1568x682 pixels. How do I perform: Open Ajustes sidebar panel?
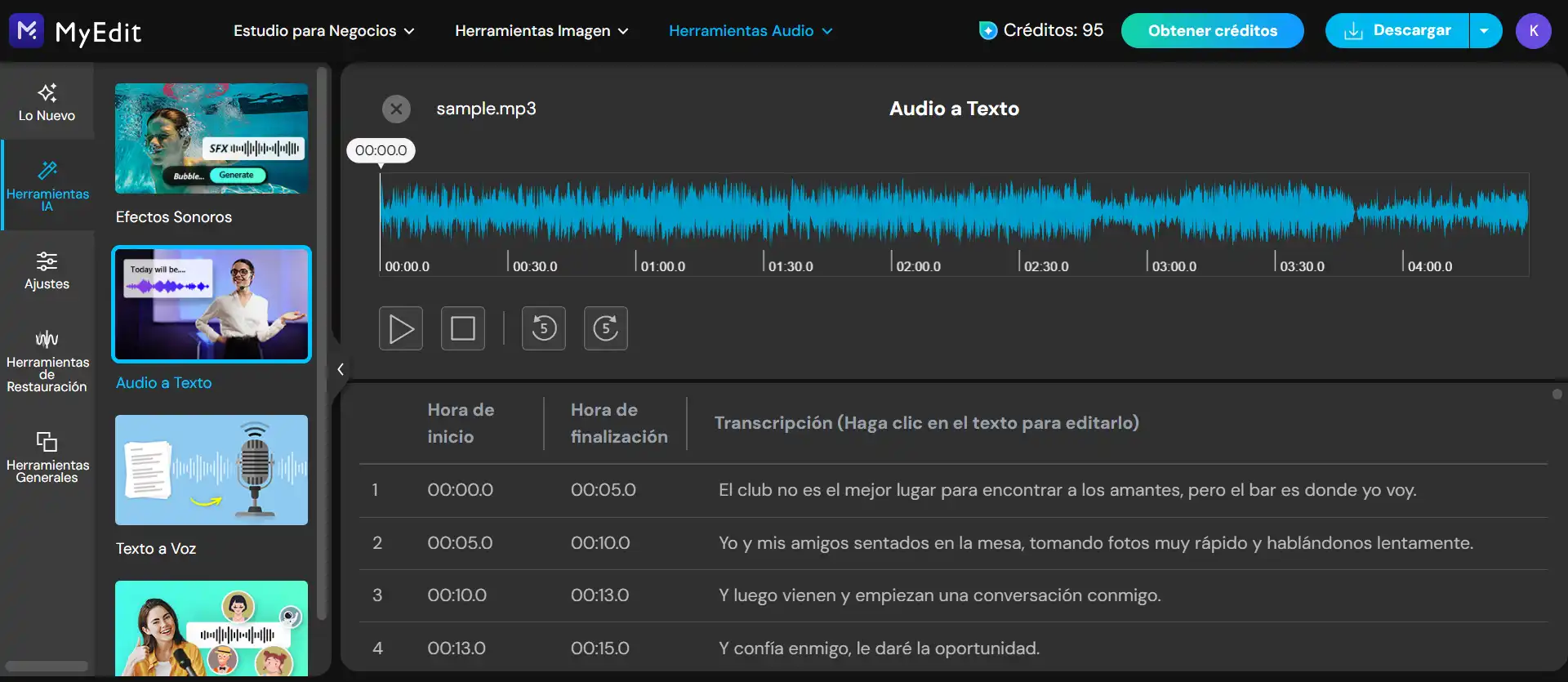(x=47, y=271)
